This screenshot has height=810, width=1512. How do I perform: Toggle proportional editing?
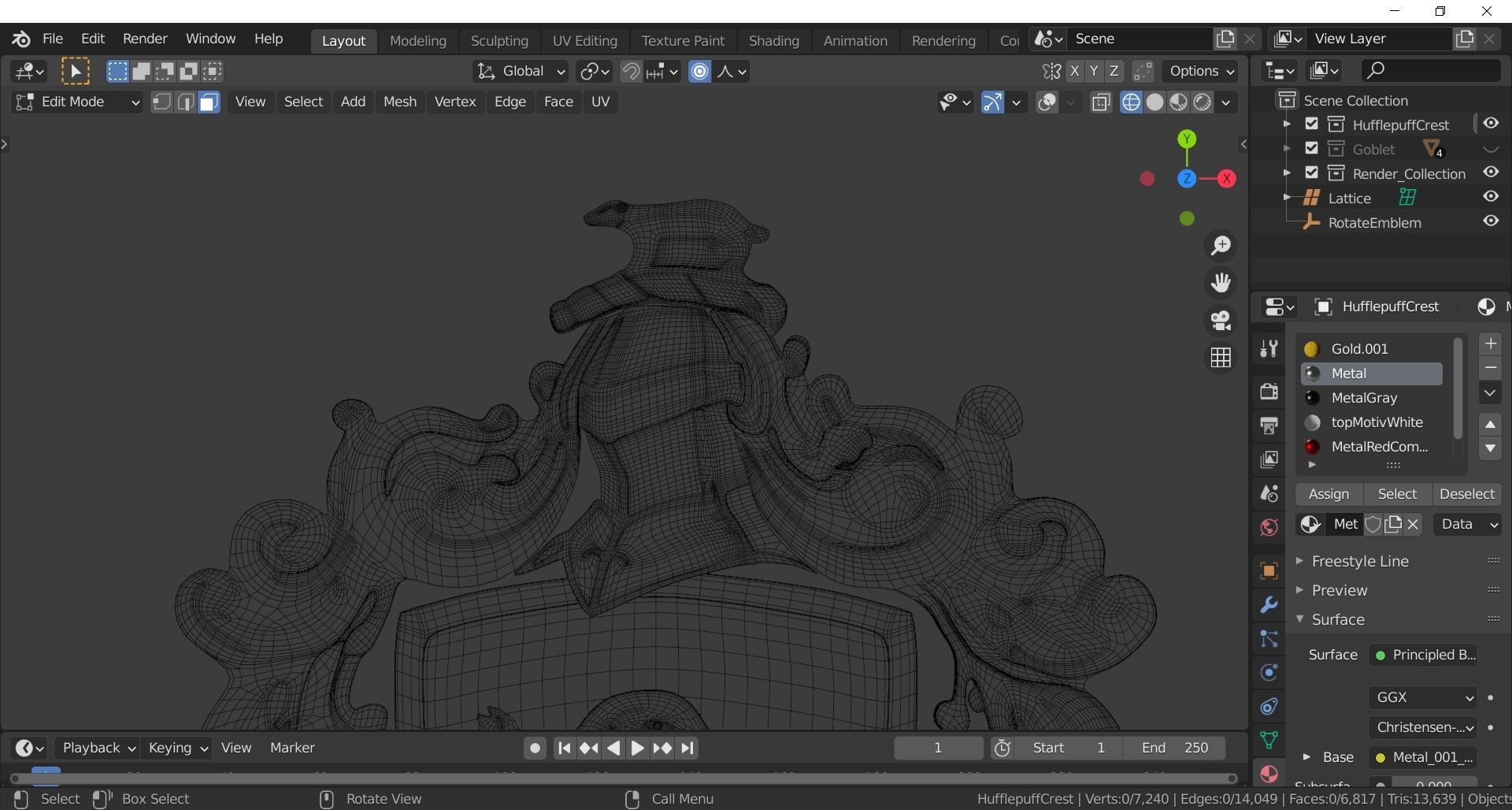click(699, 72)
